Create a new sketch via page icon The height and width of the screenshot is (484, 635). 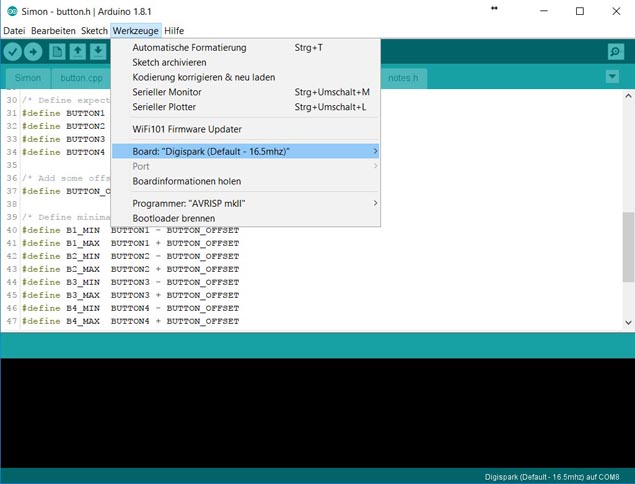click(57, 52)
